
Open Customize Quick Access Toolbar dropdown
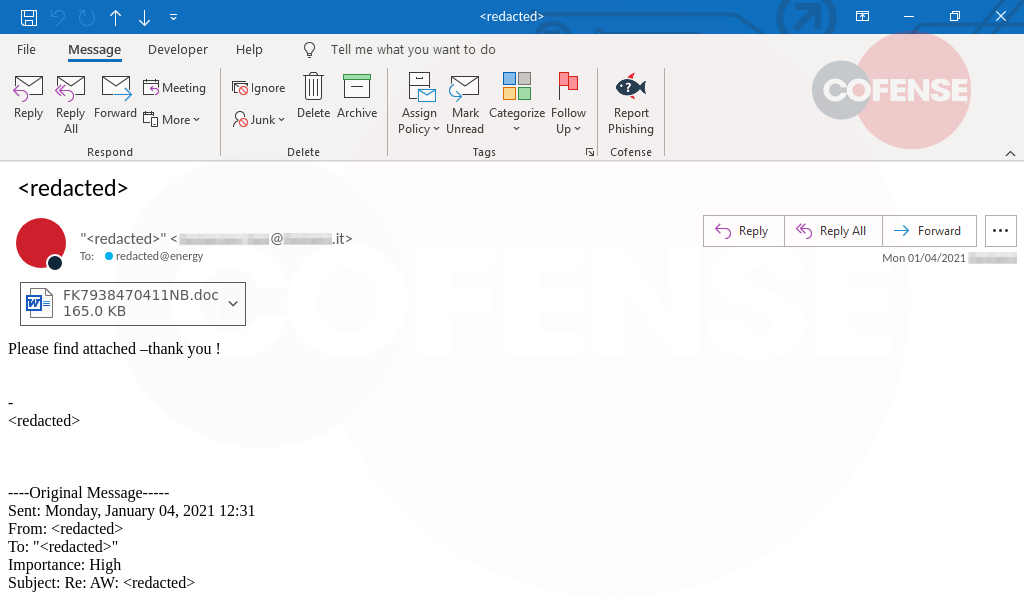pos(173,17)
